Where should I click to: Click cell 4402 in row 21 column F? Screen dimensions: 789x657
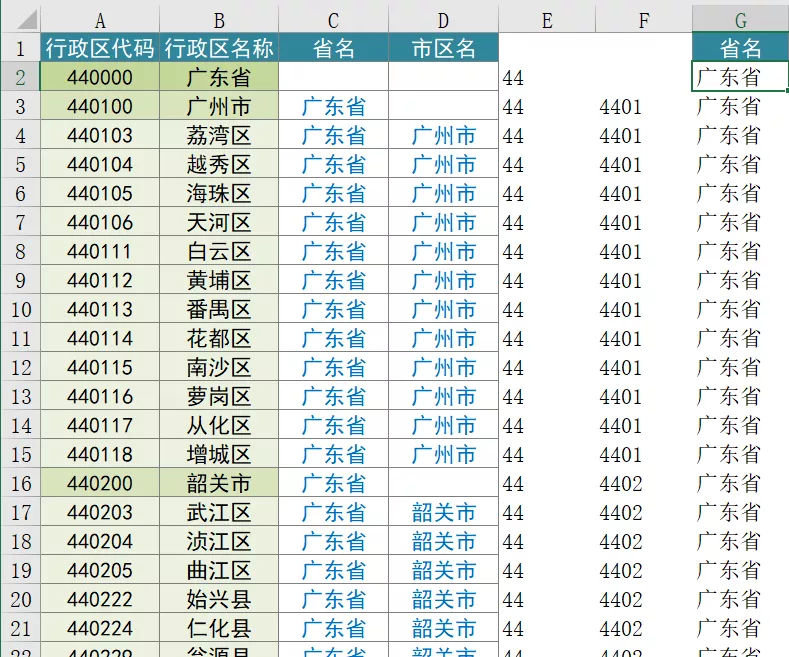click(644, 628)
